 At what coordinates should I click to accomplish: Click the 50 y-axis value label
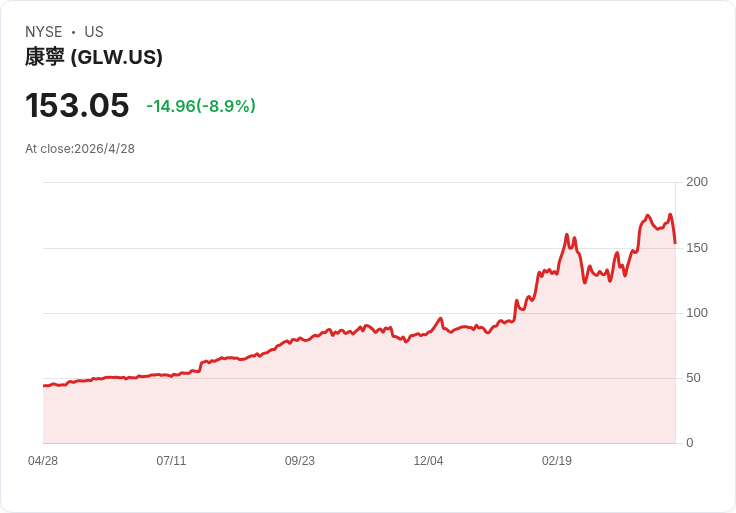[x=693, y=378]
